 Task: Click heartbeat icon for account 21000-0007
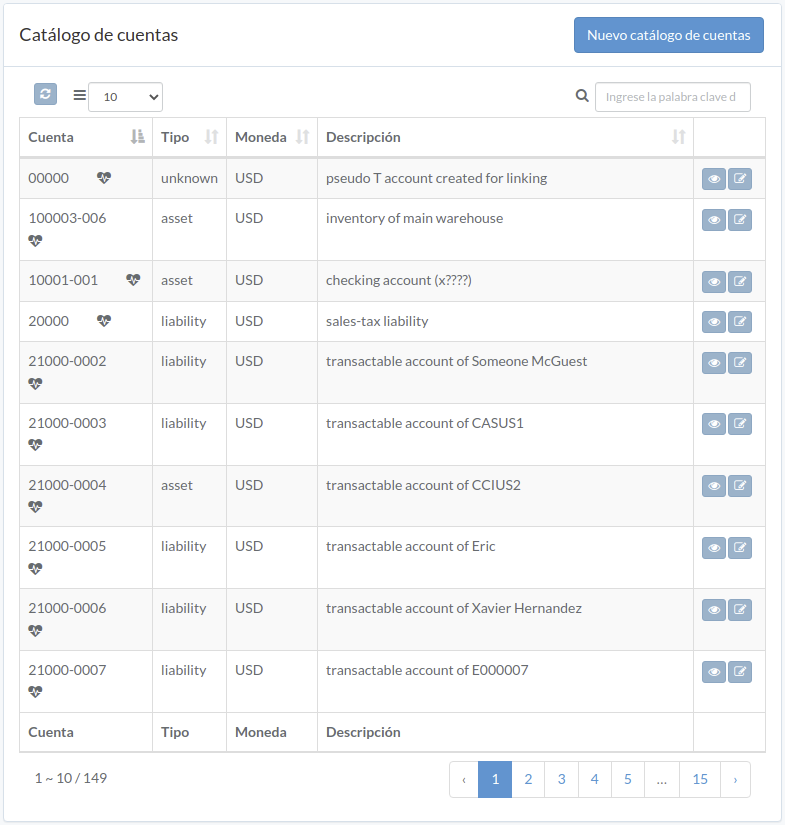click(35, 692)
